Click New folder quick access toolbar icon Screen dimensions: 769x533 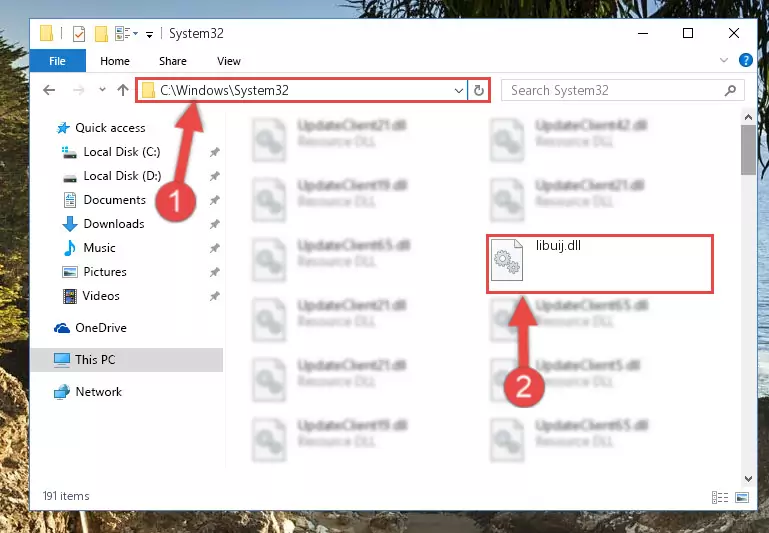(102, 34)
